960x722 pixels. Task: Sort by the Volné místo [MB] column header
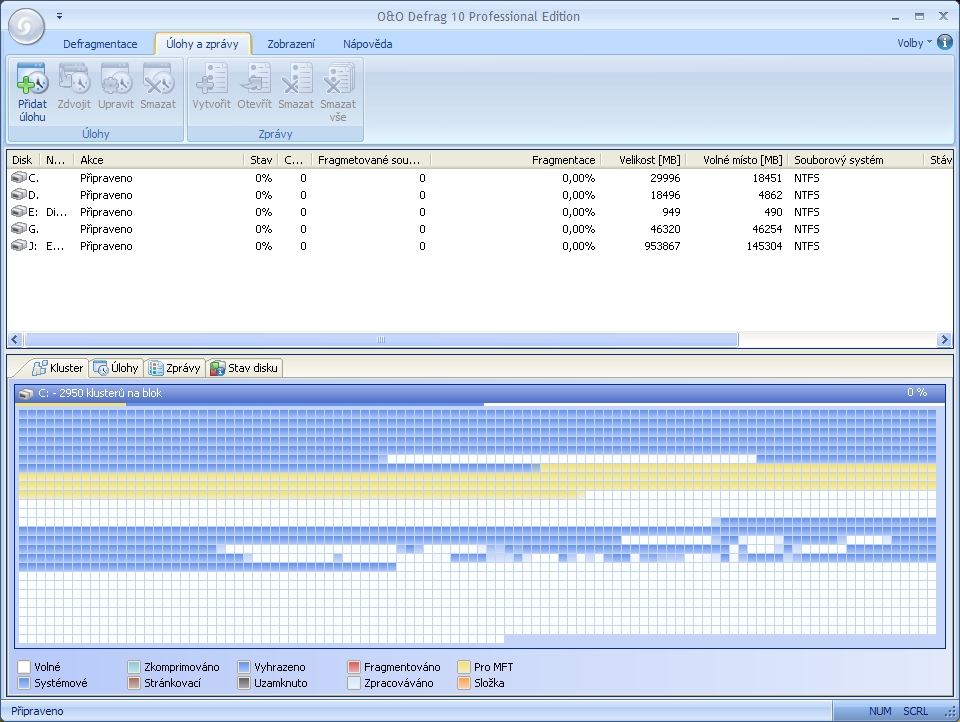click(x=737, y=160)
